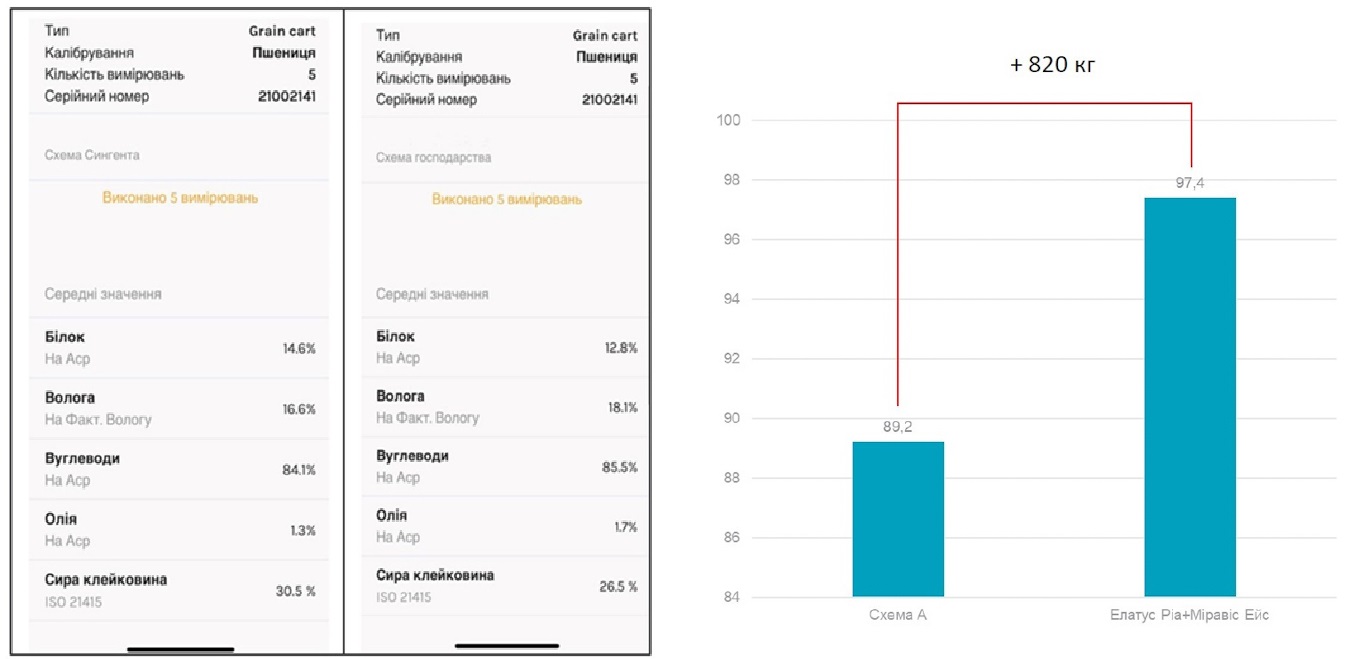
Task: Click the Елатус Ріа+Міравіс Ейс teal bar
Action: click(x=1189, y=398)
